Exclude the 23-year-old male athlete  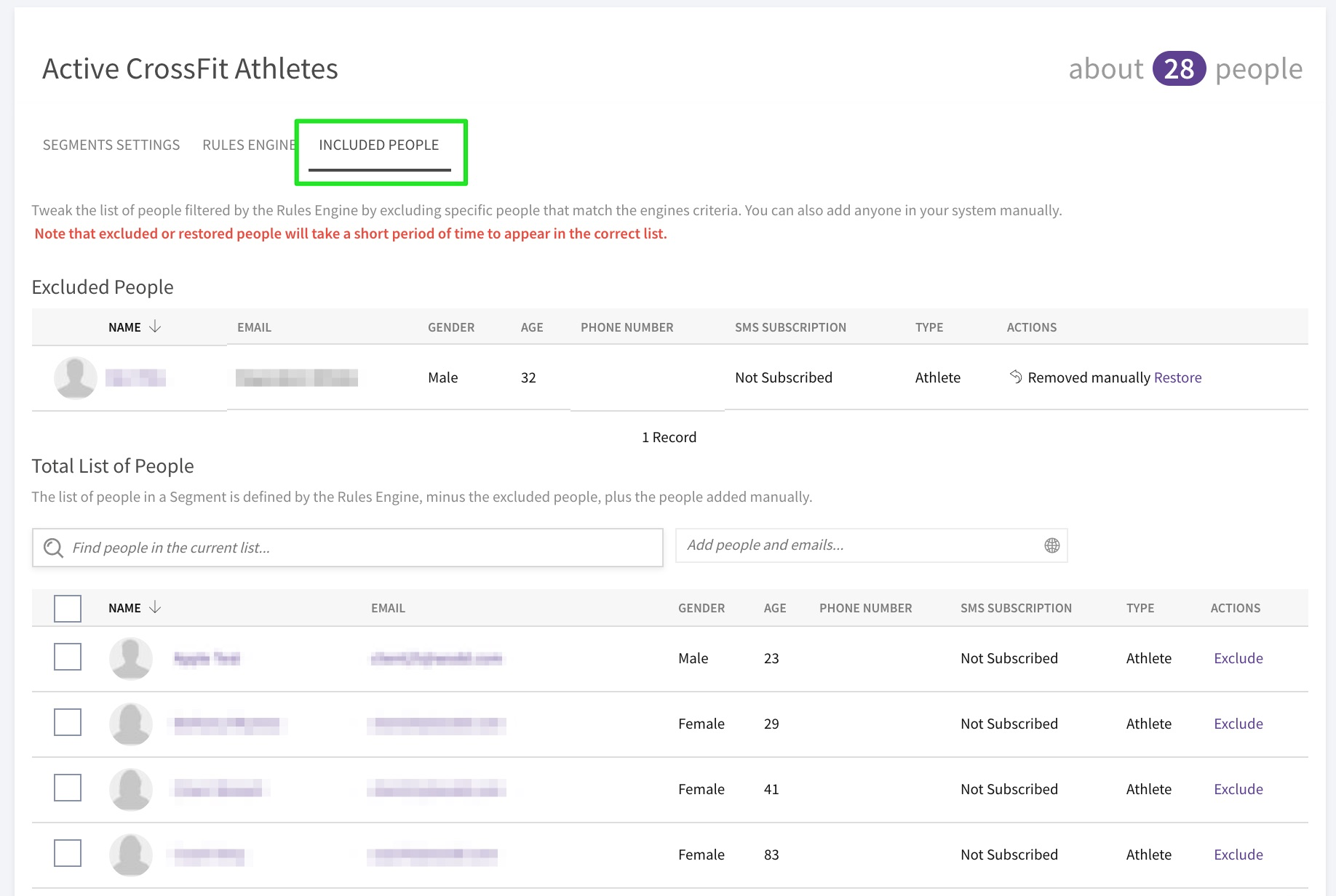(1238, 658)
